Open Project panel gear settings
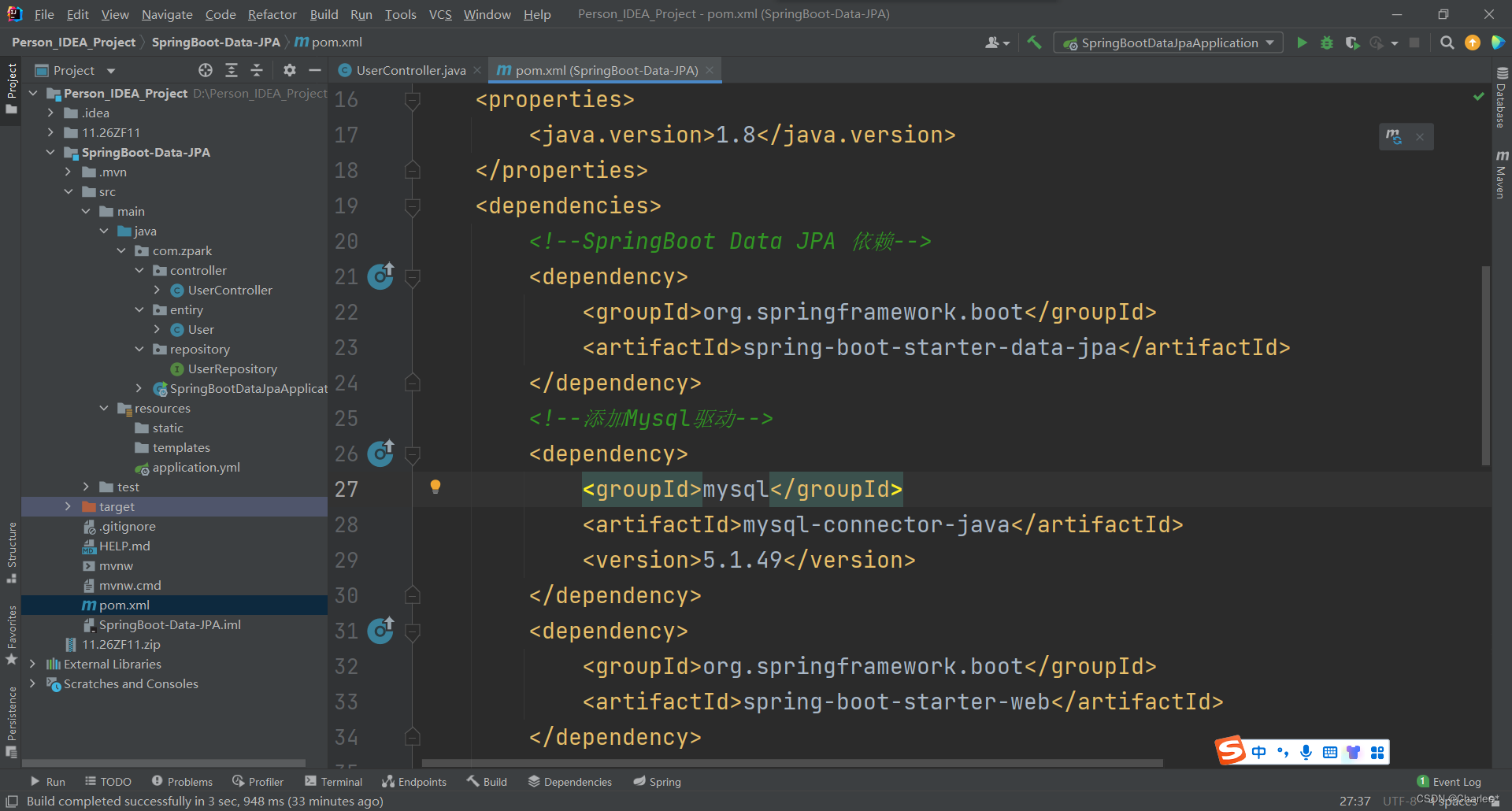This screenshot has height=811, width=1512. click(x=290, y=70)
